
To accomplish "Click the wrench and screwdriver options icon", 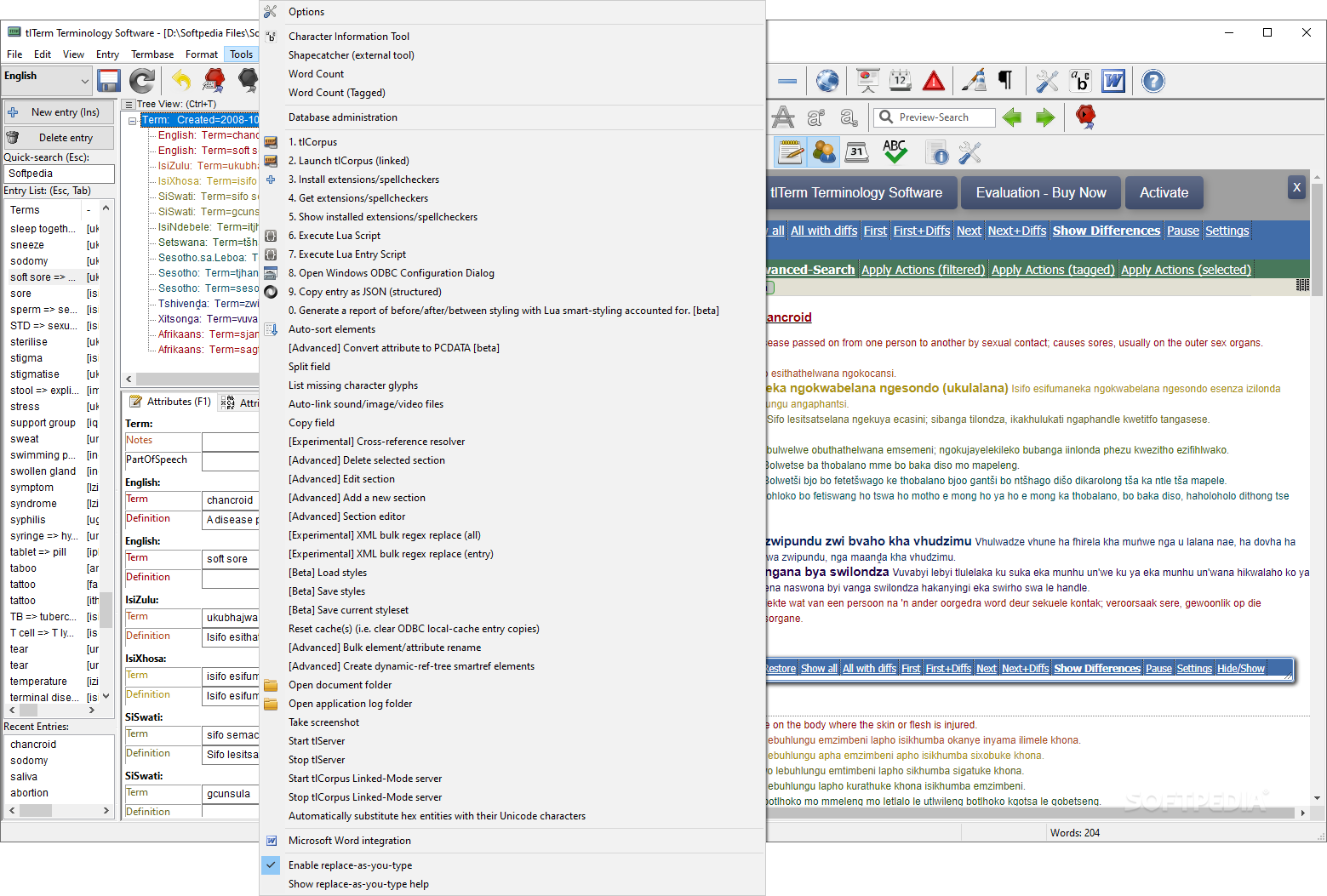I will tap(1047, 81).
